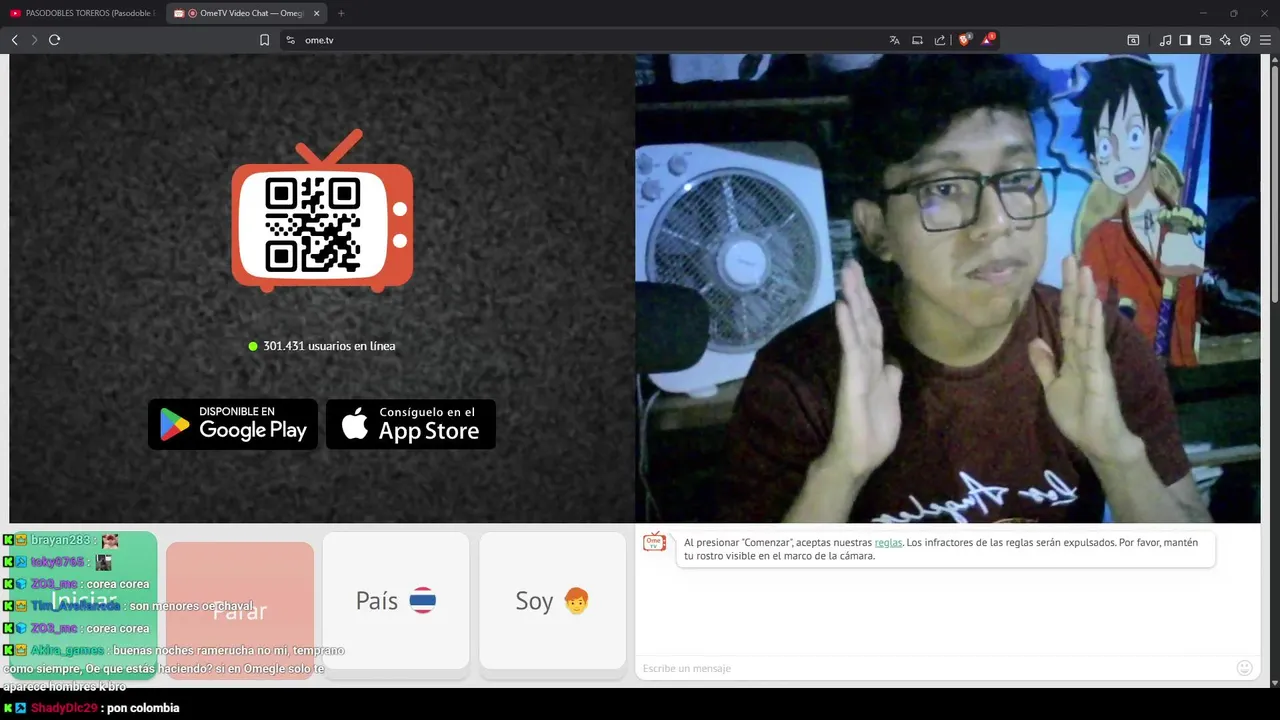Viewport: 1280px width, 720px height.
Task: Open site settings icon beside ome.tv address
Action: 290,40
